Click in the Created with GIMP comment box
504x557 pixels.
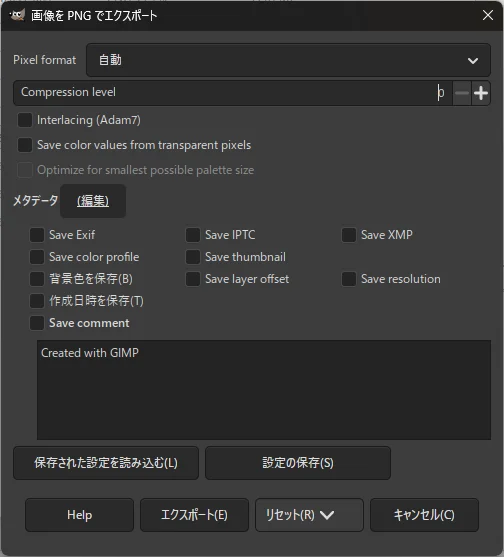pyautogui.click(x=264, y=390)
